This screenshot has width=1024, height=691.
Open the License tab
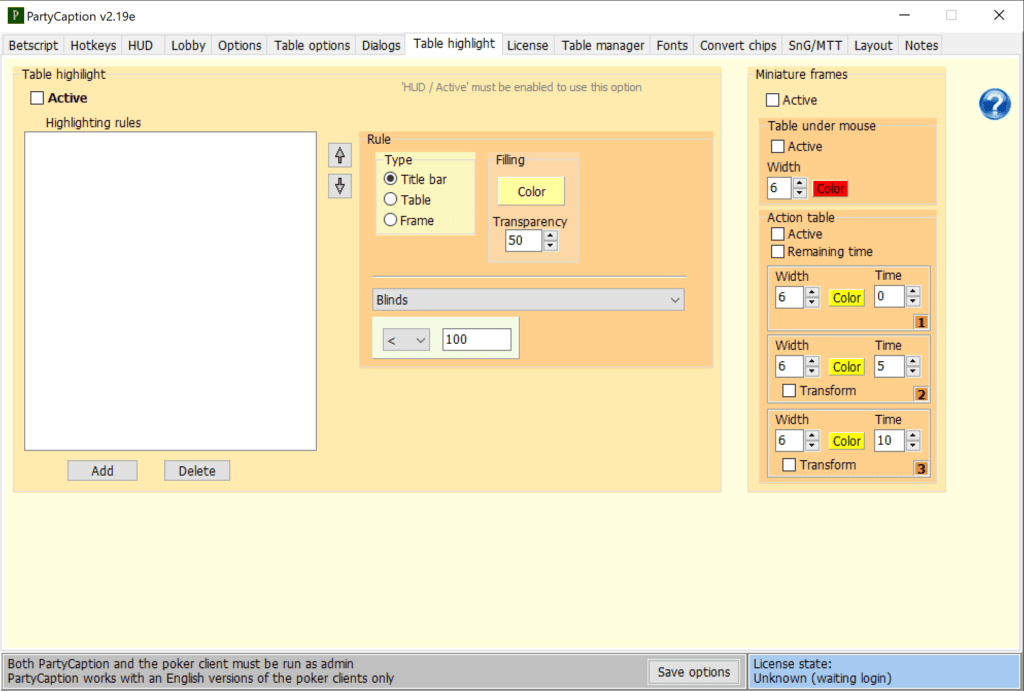coord(528,45)
